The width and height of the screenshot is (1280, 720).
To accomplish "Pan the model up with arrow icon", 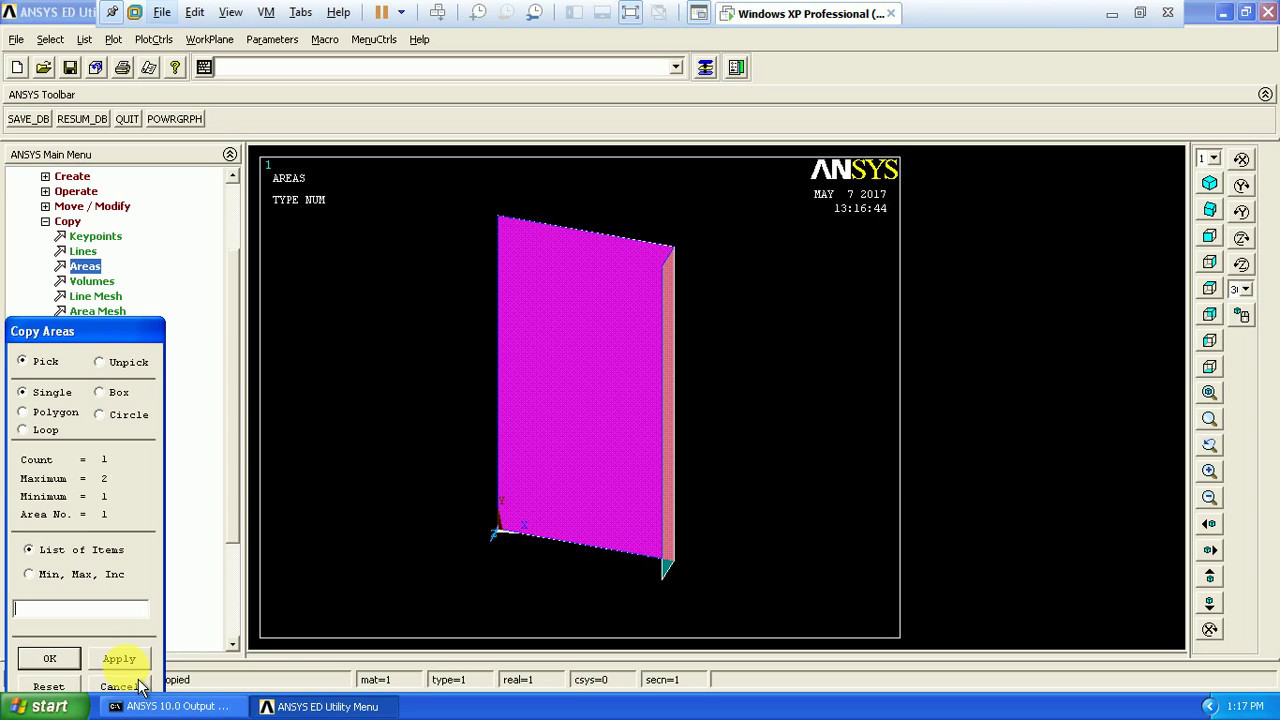I will tap(1210, 576).
